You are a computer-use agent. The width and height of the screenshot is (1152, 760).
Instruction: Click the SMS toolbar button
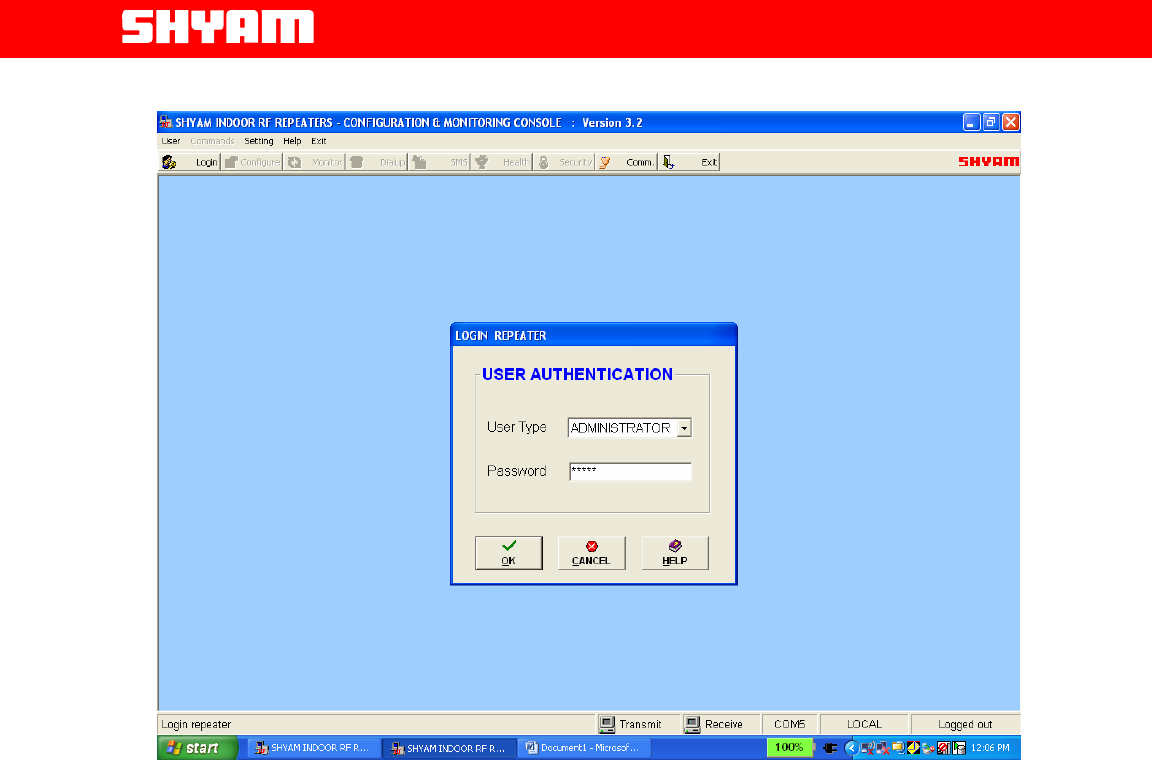[439, 162]
